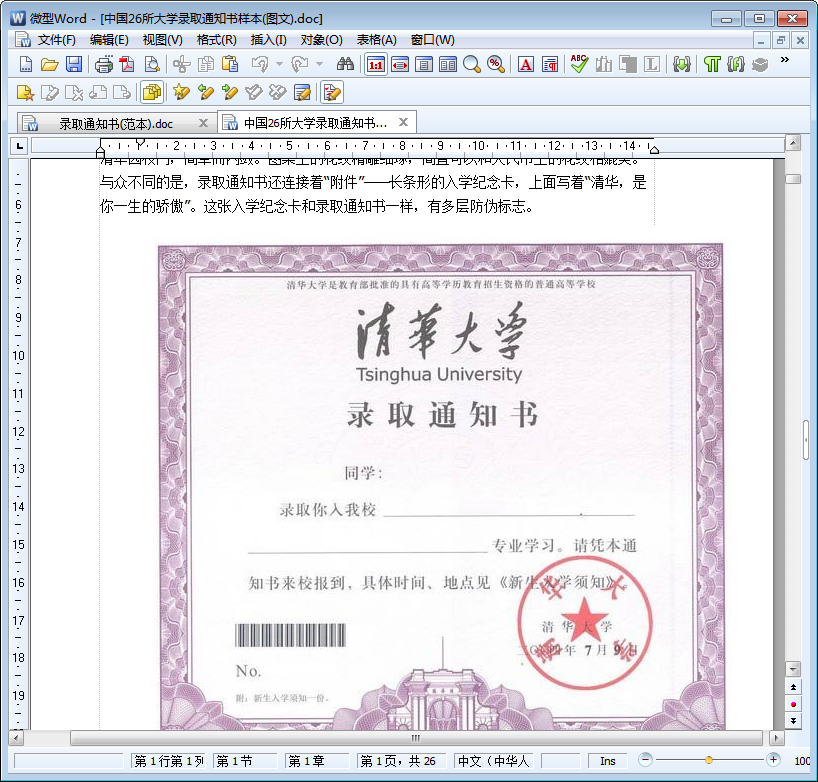818x782 pixels.
Task: Open the 窗口(W) menu
Action: 432,40
